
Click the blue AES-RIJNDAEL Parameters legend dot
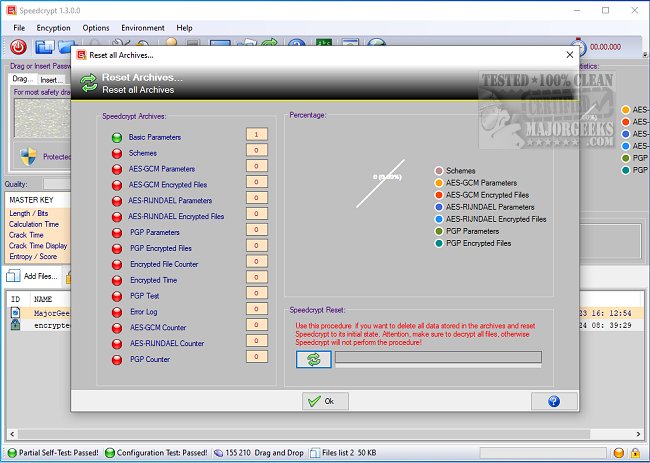(439, 207)
